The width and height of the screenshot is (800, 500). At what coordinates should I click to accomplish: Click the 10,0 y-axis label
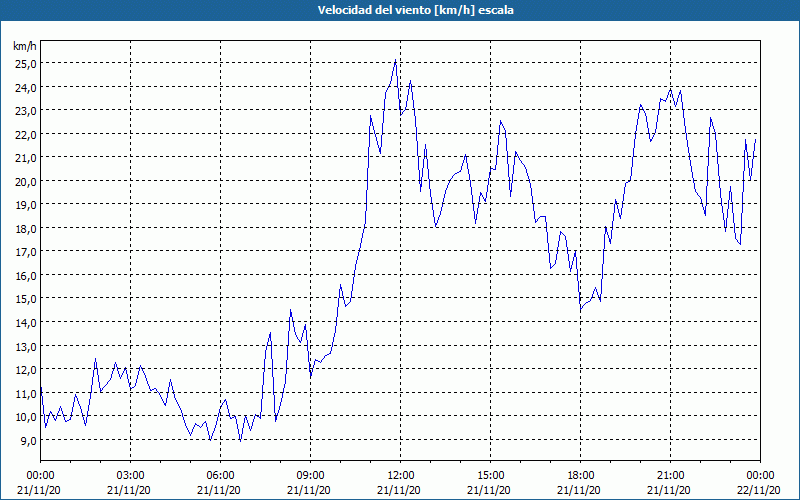click(x=25, y=417)
